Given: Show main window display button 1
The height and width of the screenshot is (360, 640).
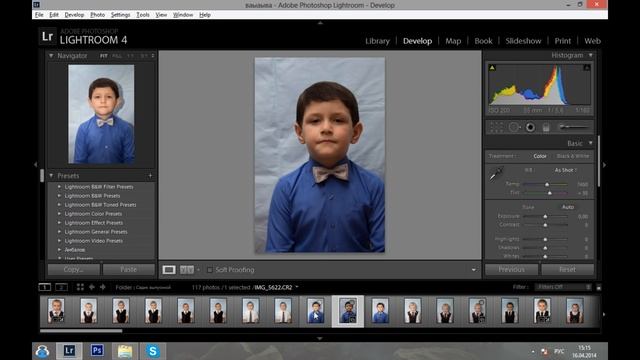Looking at the screenshot, I should [x=44, y=287].
